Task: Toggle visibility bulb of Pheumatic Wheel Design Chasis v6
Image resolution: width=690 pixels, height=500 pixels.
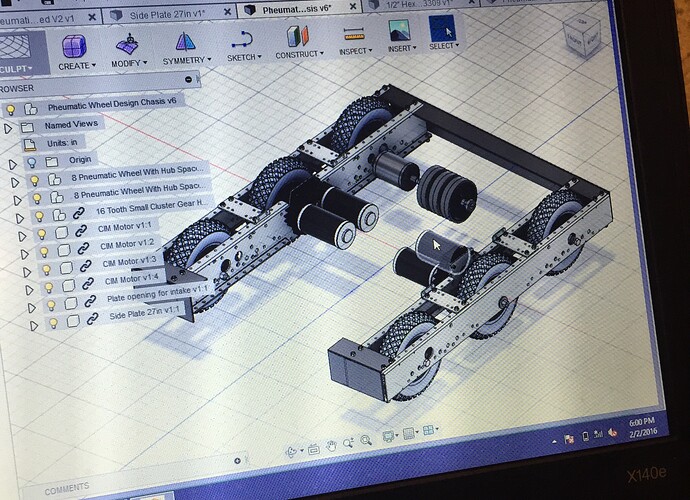Action: click(x=11, y=110)
